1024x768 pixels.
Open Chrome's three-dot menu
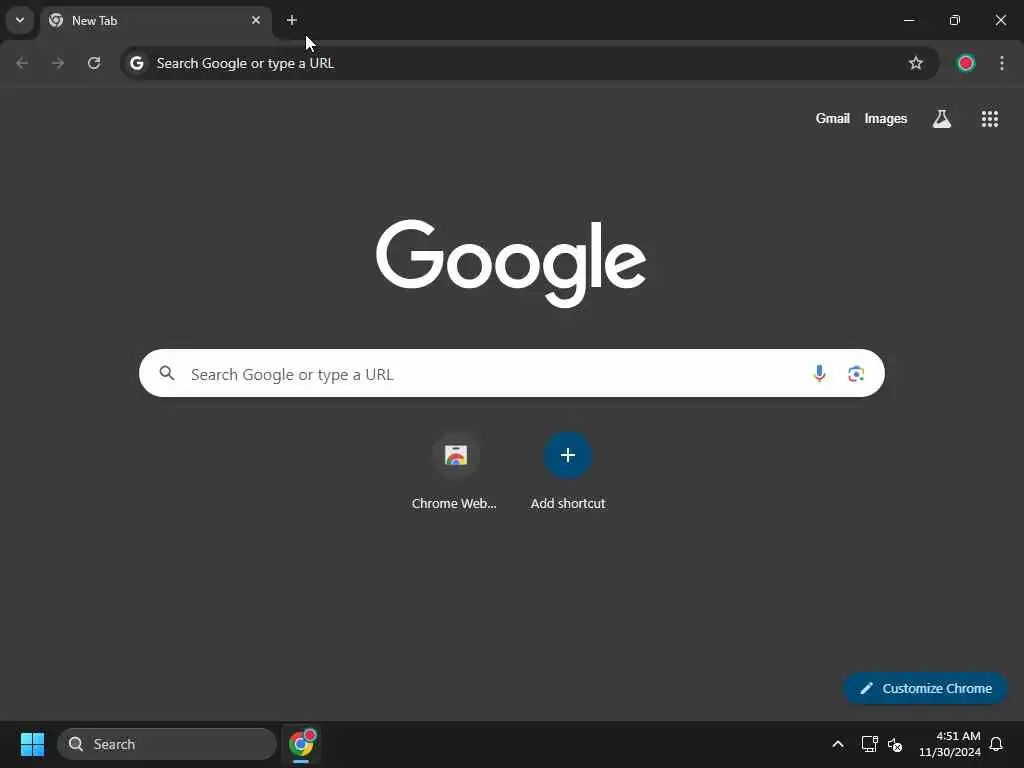(1002, 63)
